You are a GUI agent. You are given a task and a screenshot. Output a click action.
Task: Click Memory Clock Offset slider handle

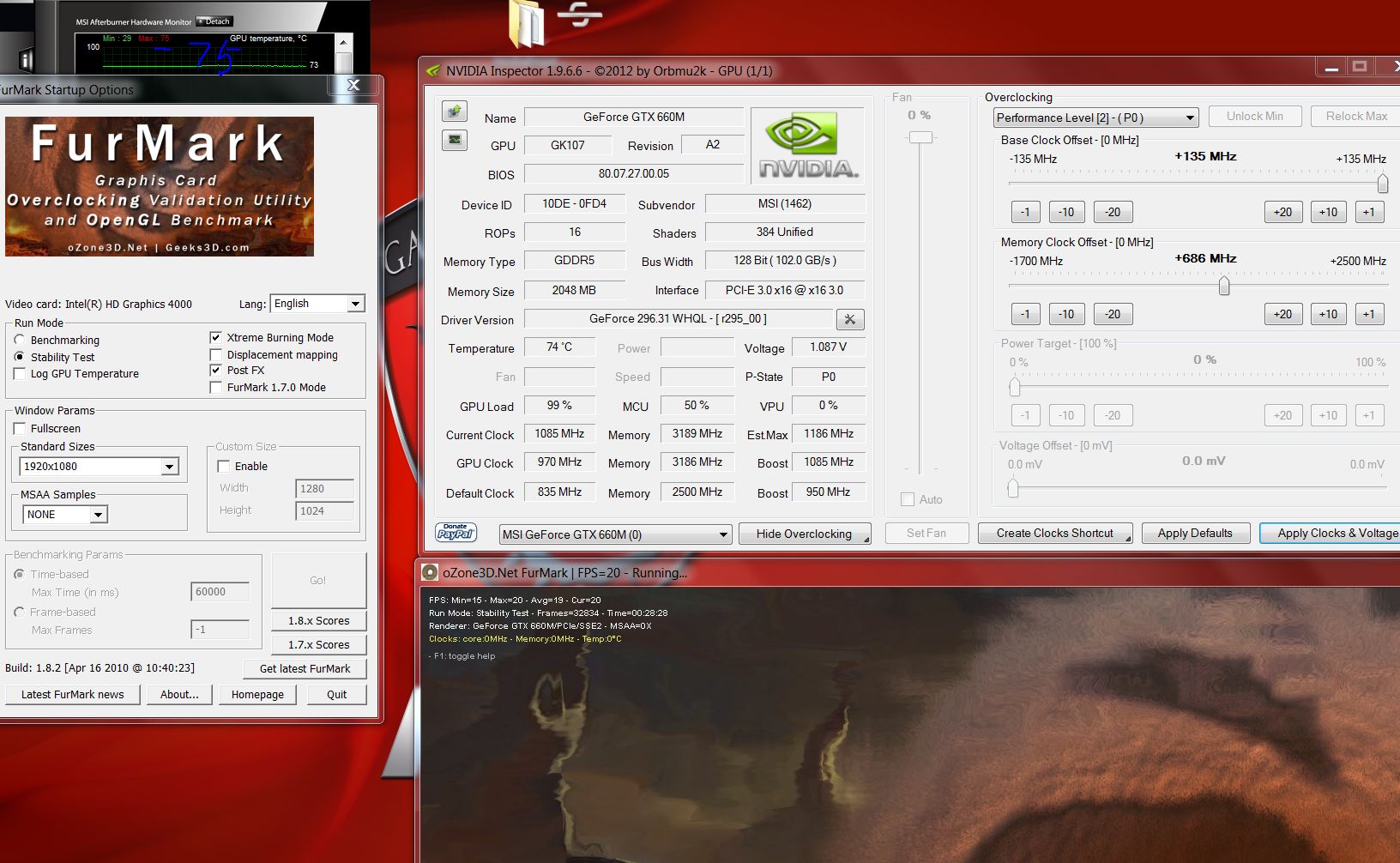[x=1224, y=286]
